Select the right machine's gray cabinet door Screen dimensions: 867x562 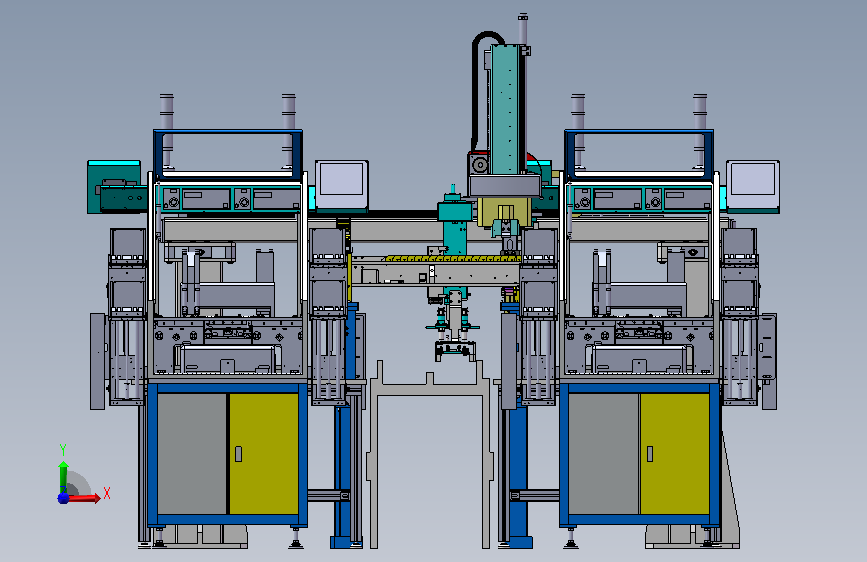click(603, 454)
